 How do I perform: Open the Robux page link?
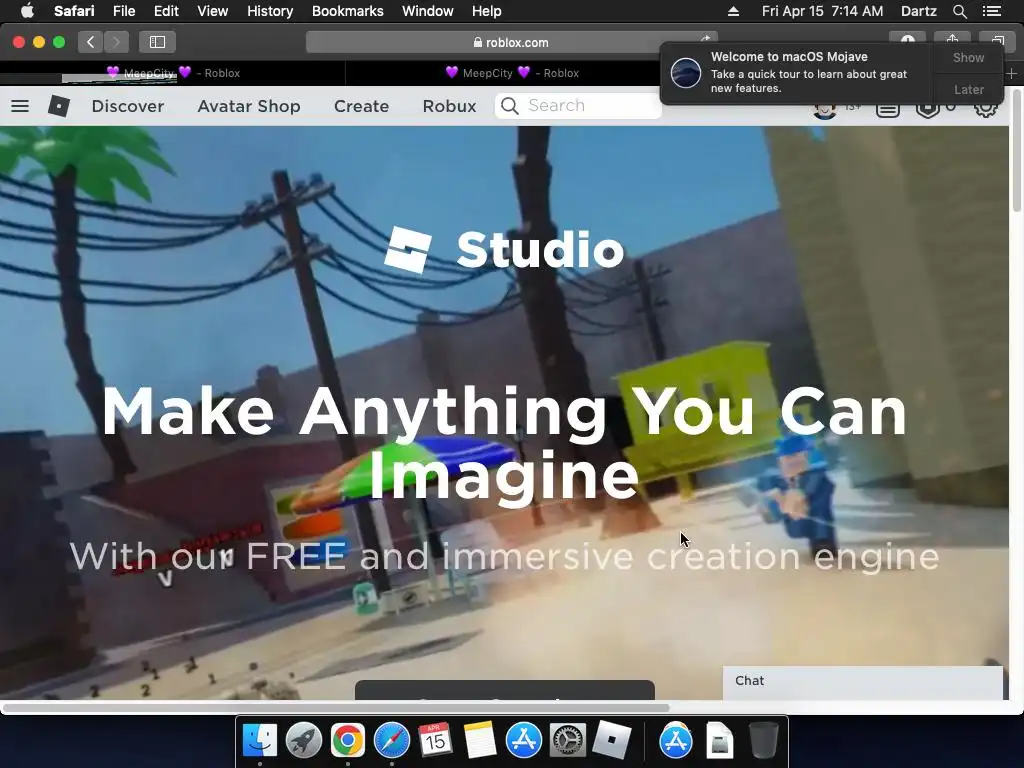(449, 106)
